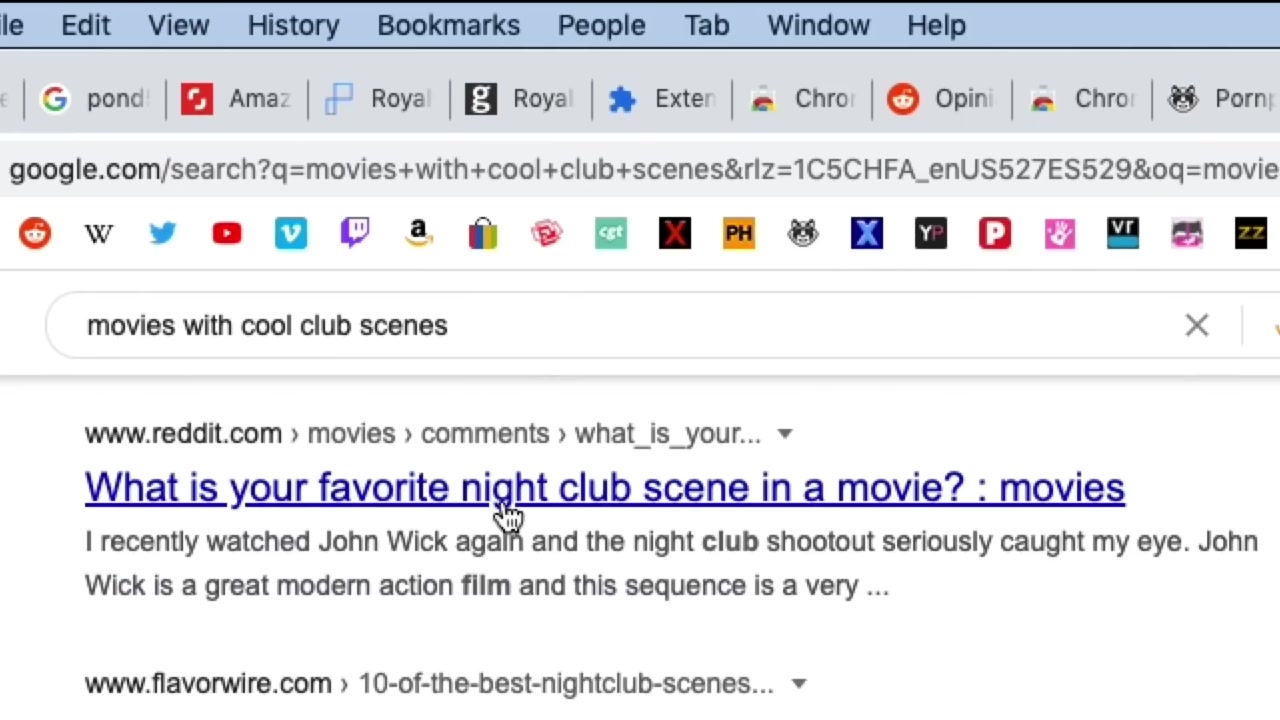Open the Wikipedia W bookmark
The width and height of the screenshot is (1280, 720).
coord(98,234)
